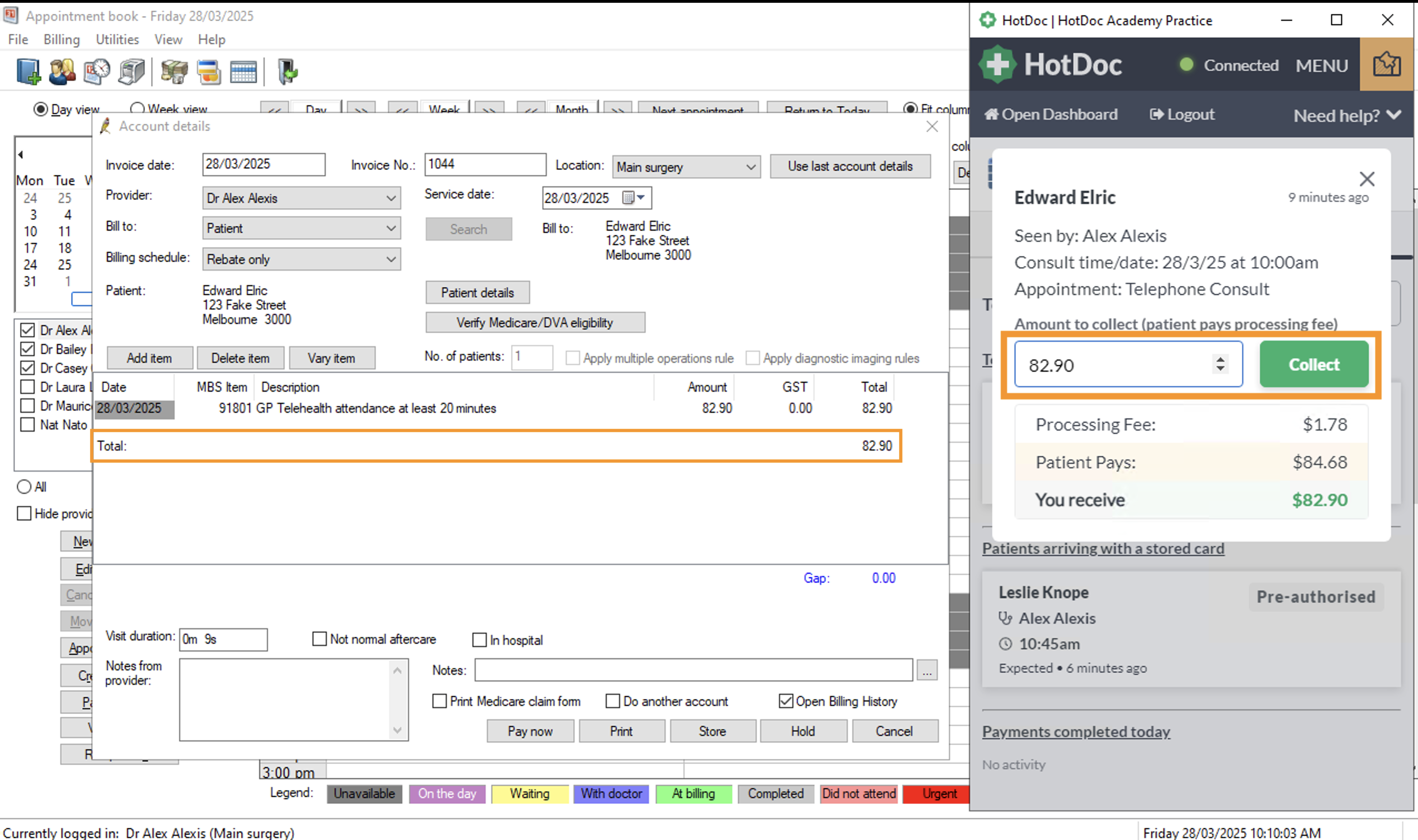The height and width of the screenshot is (840, 1418).
Task: Click the Visit duration field
Action: [223, 639]
